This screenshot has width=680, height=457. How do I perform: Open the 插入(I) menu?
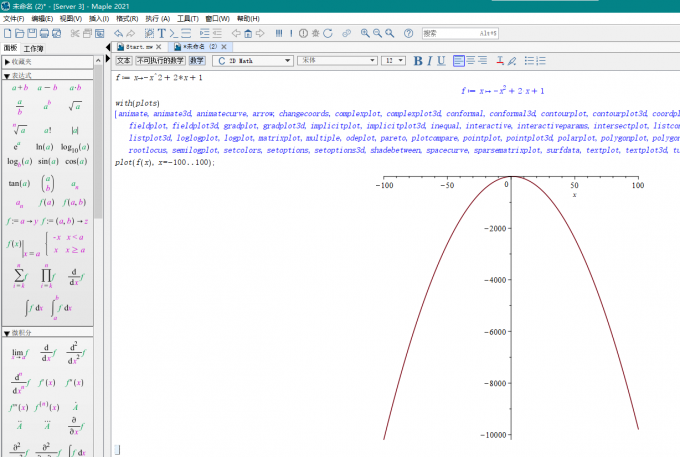click(99, 19)
